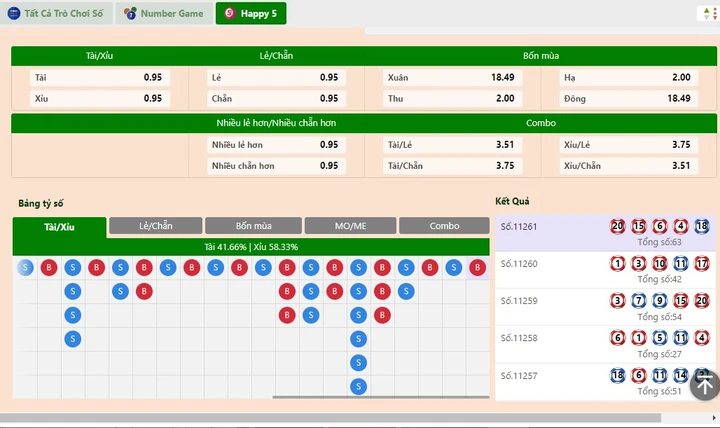Bet on Tài at 0.95 odds
Screen dimensions: 720x428
click(x=99, y=77)
